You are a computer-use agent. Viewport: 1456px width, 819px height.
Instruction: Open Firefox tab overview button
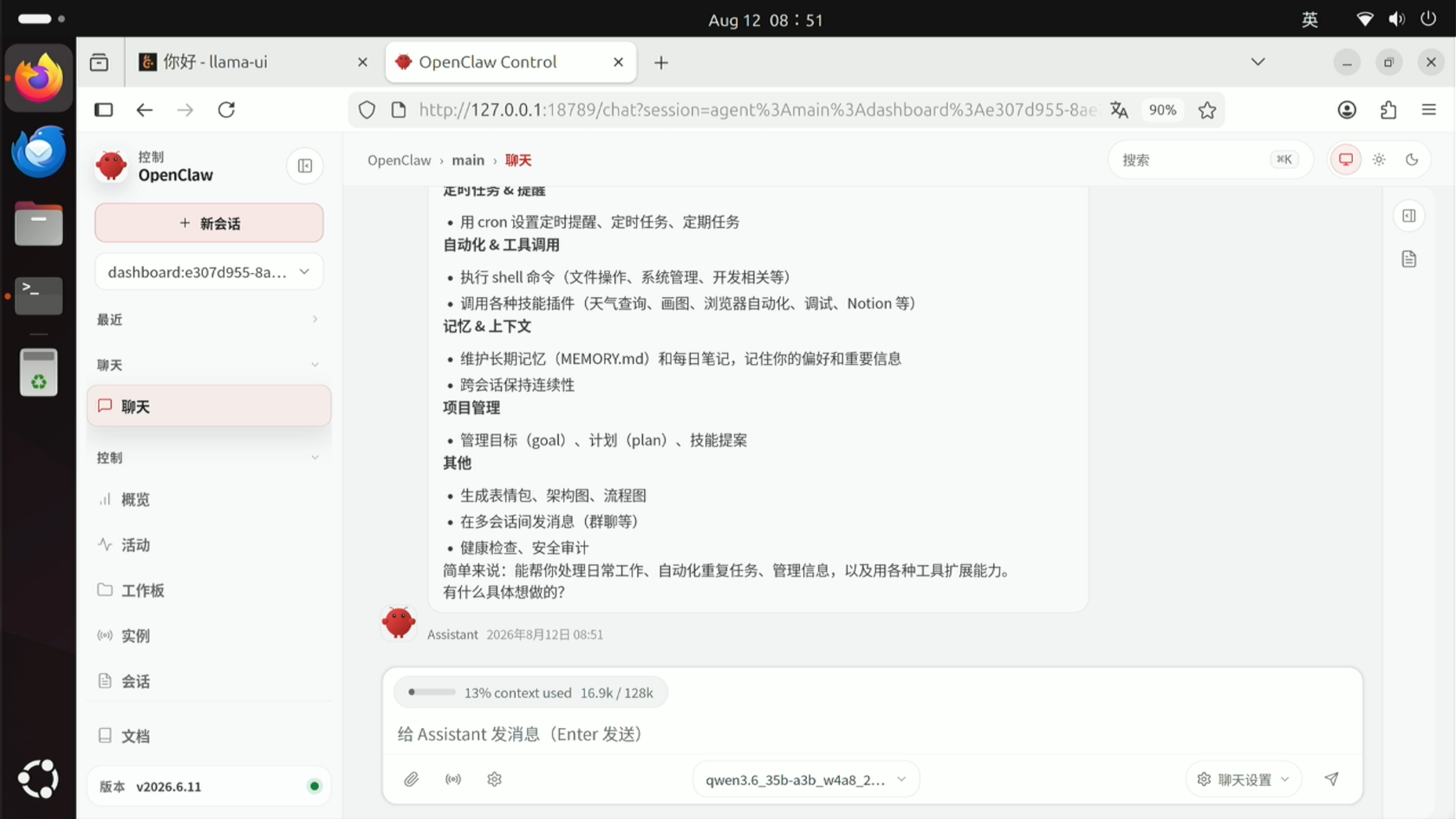click(99, 62)
